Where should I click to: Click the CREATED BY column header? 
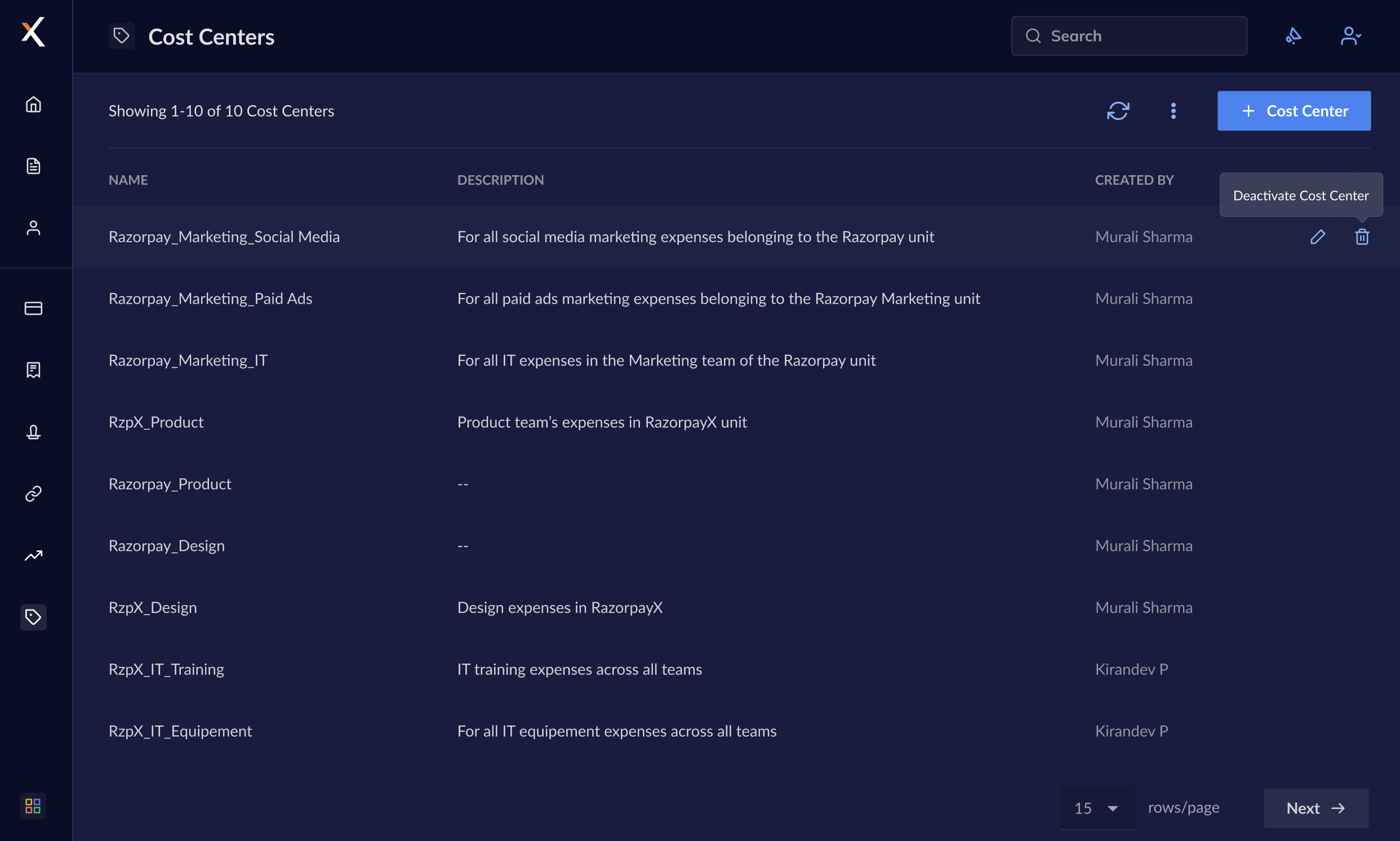(1134, 180)
